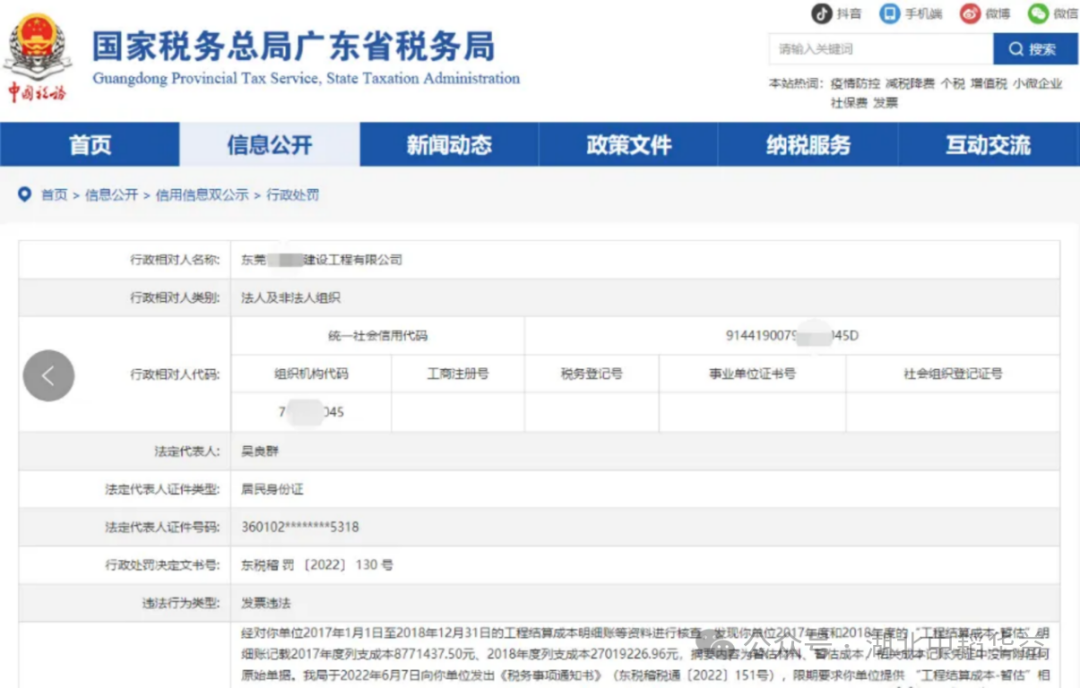Select the 政策文件 menu item
This screenshot has width=1080, height=688.
(x=629, y=144)
